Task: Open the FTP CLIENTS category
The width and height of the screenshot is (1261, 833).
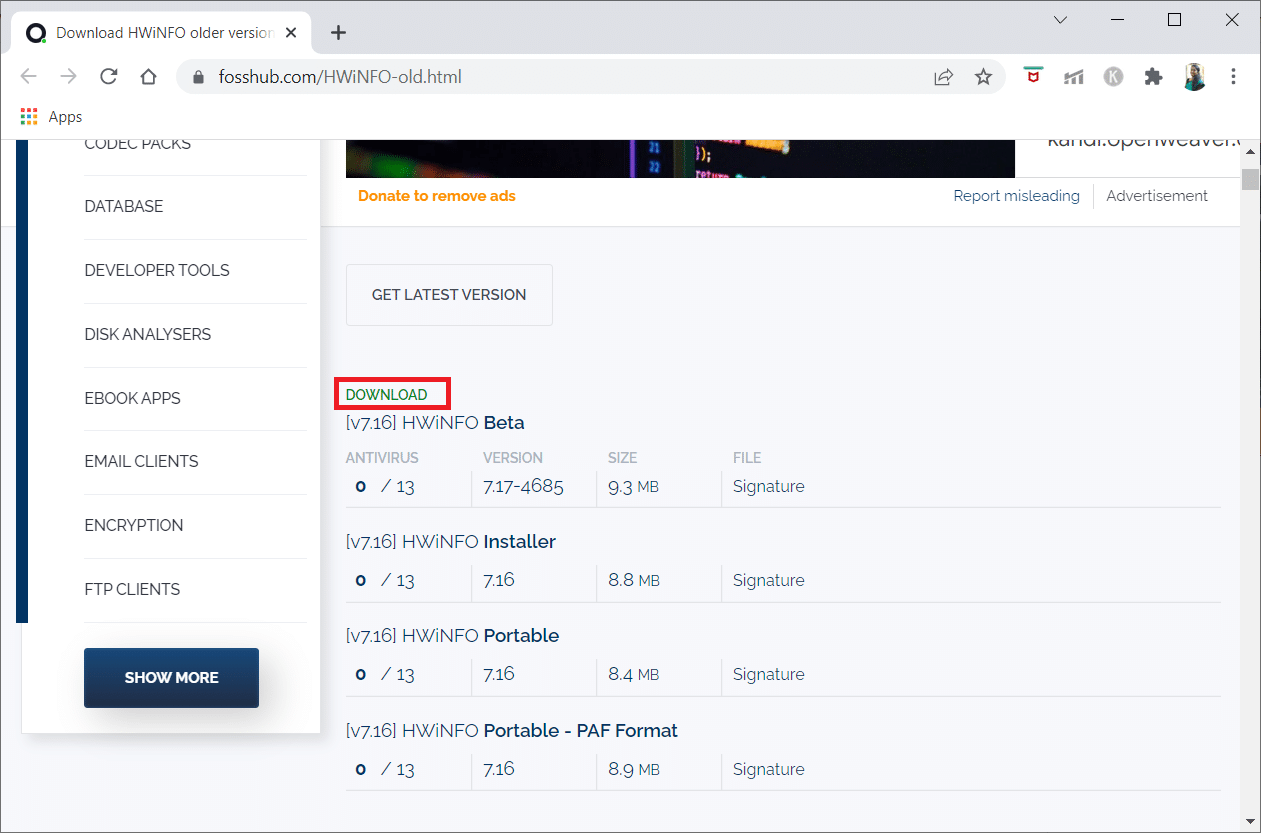Action: coord(132,589)
